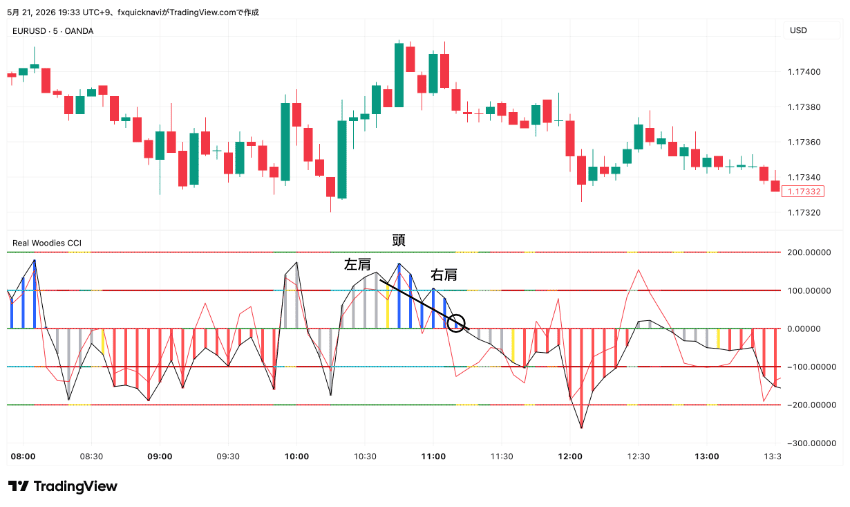Click the 09:00 time axis label
The image size is (850, 507).
(x=160, y=457)
